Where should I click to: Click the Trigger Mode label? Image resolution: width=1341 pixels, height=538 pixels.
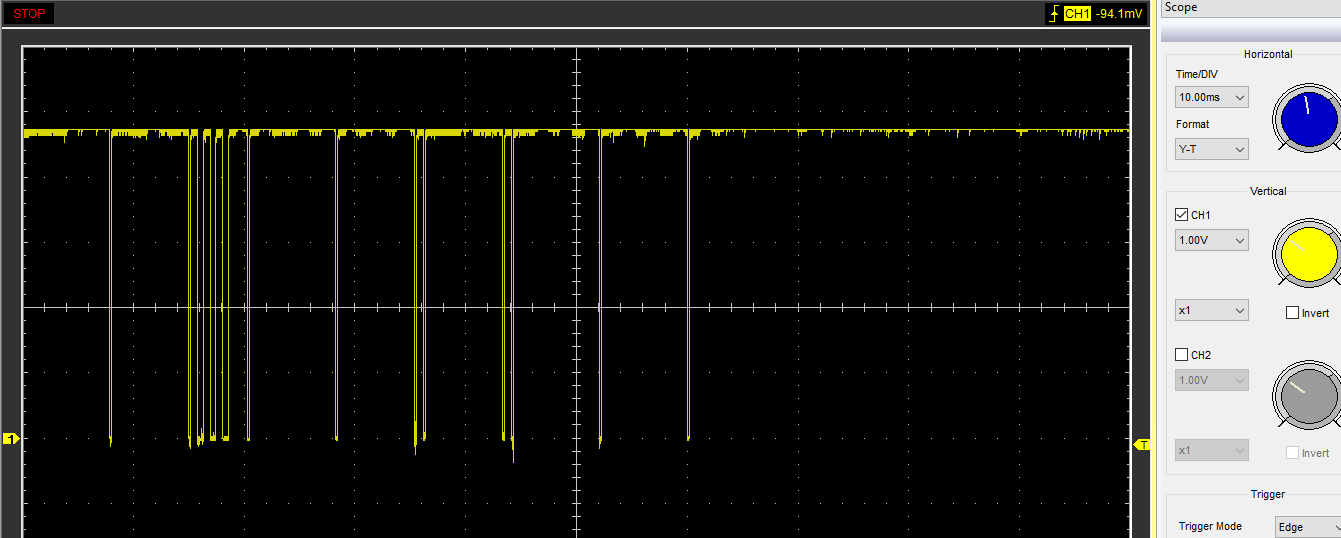1209,527
